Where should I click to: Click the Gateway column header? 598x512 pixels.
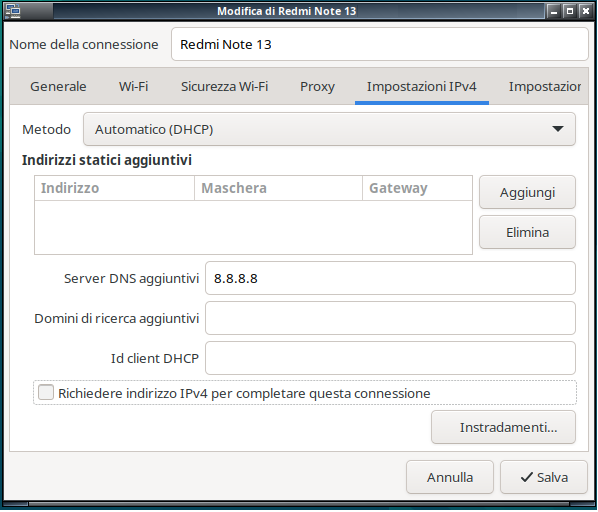coord(417,188)
